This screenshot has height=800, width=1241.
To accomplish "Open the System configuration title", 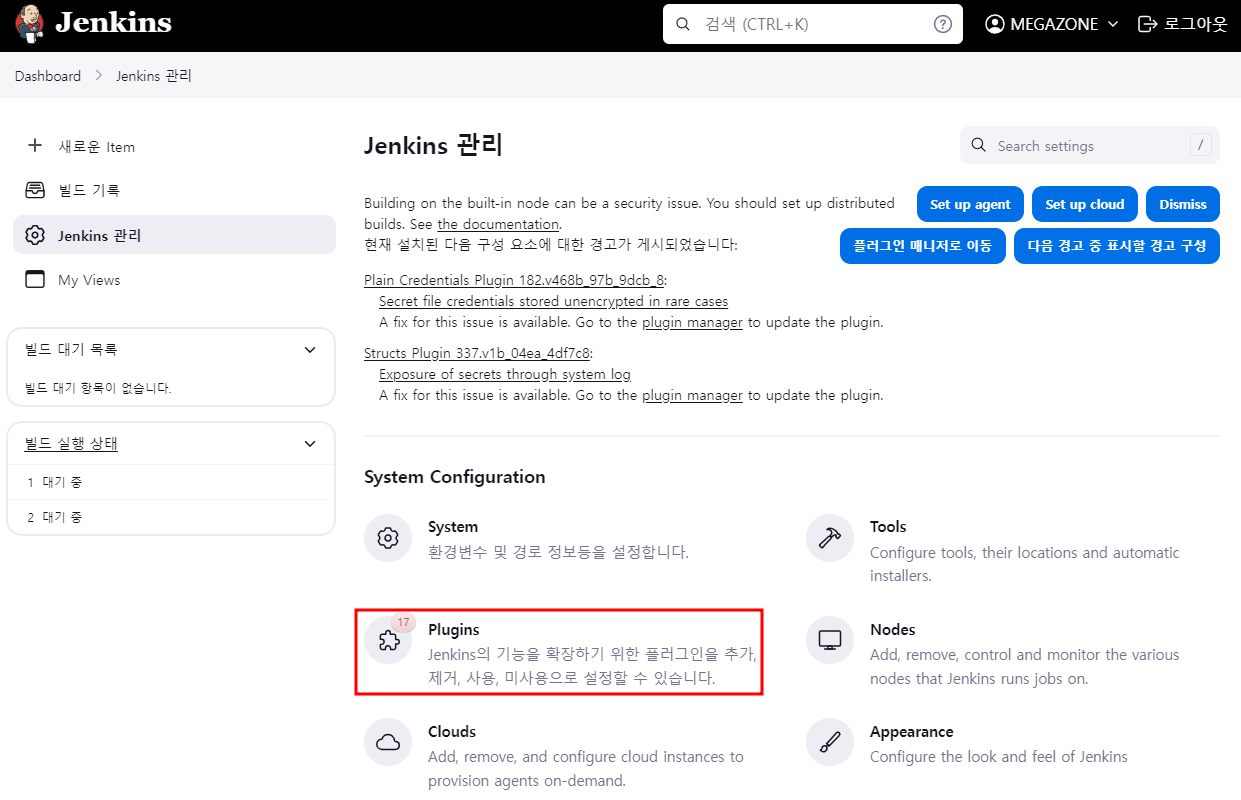I will 453,527.
